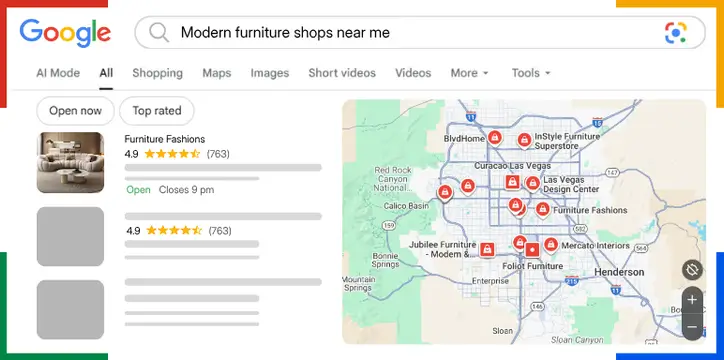This screenshot has height=360, width=724.
Task: Click the Las Vegas Design Center label
Action: click(571, 185)
